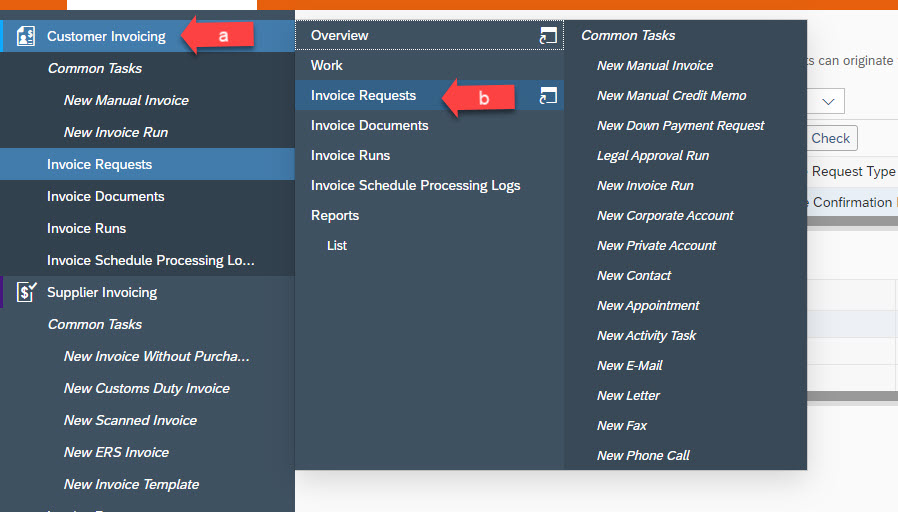The width and height of the screenshot is (898, 512).
Task: Click New Private Account
Action: (x=657, y=246)
